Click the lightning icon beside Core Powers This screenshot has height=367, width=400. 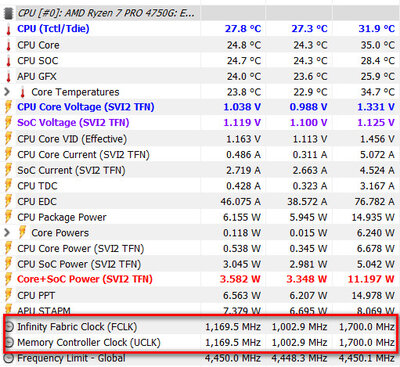22,233
